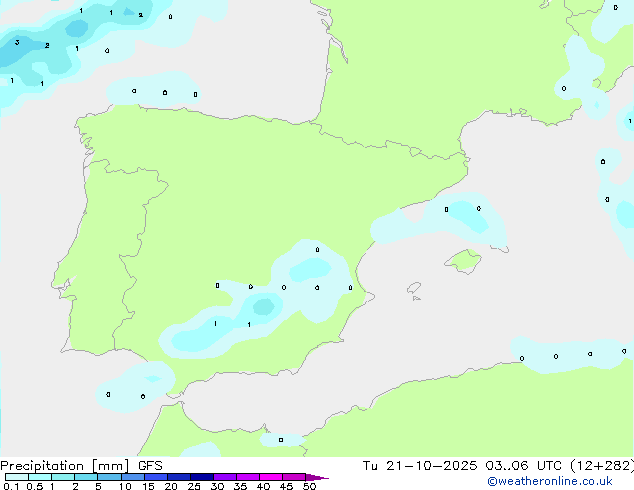Click the 'Tu 21-10-2025' date text
This screenshot has width=634, height=490.
point(420,466)
